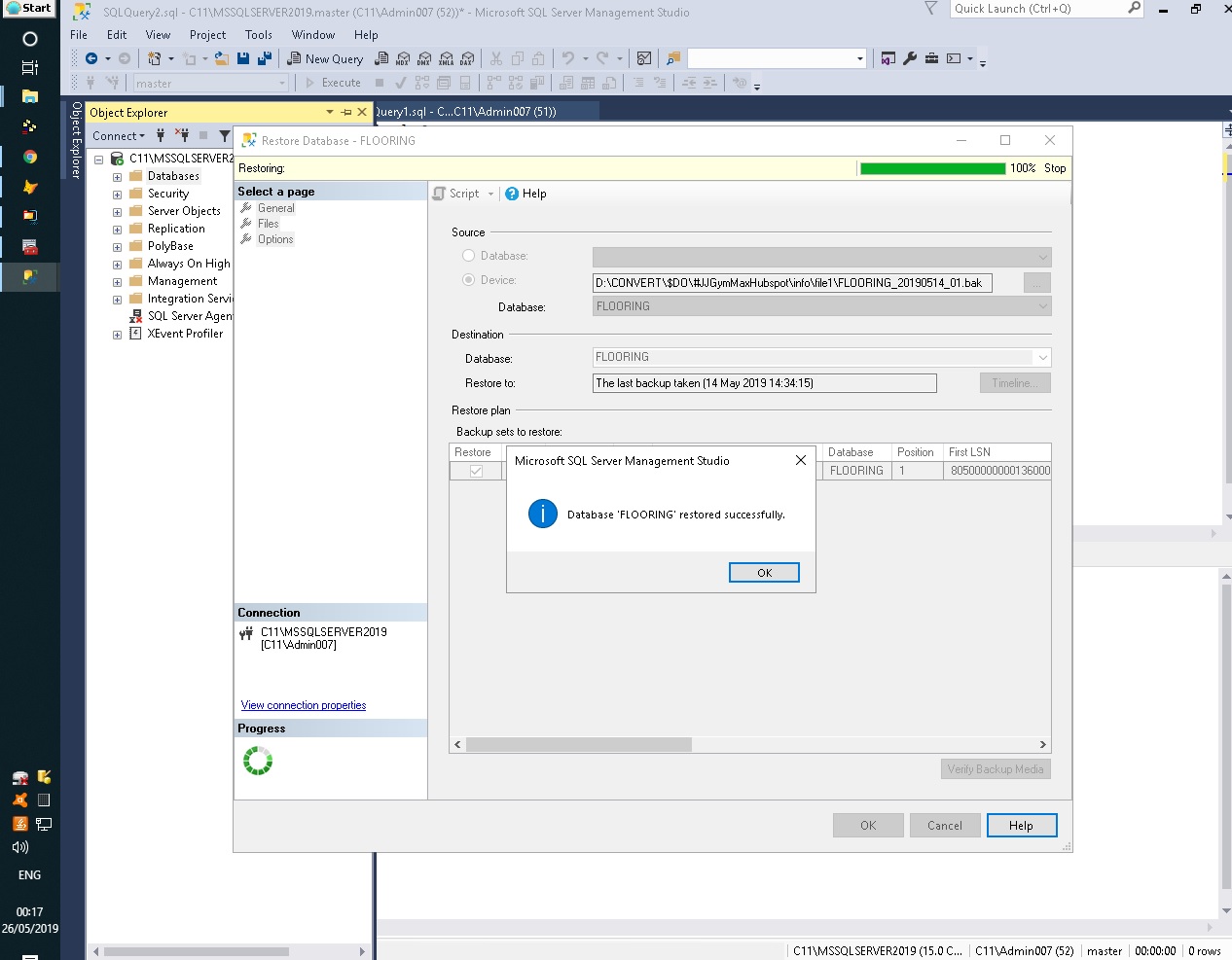Click the Task View icon on taskbar
This screenshot has height=960, width=1232.
[30, 67]
